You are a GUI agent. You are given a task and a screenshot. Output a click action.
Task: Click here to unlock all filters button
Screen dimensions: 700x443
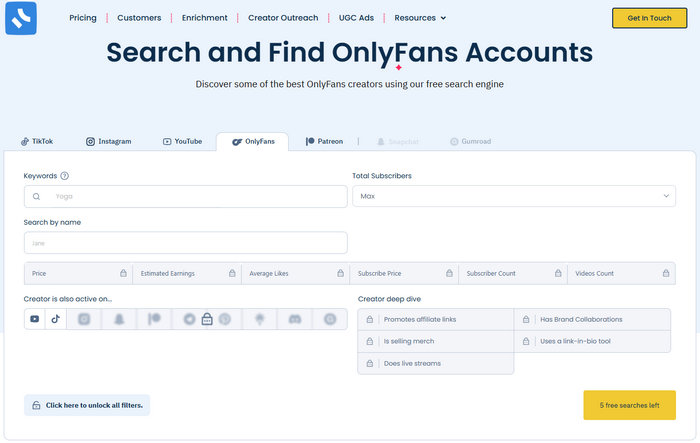[x=87, y=405]
